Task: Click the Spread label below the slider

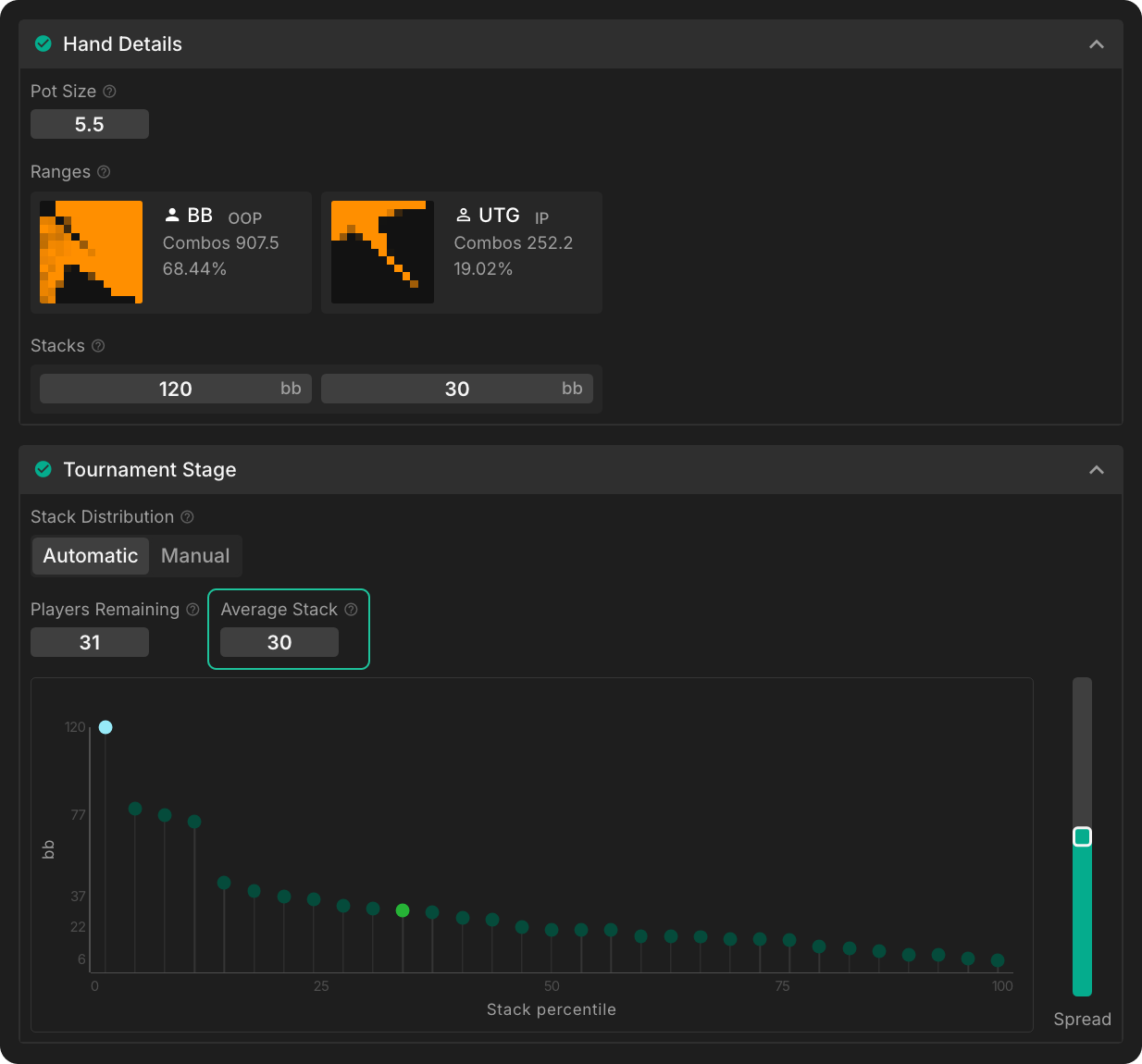Action: click(x=1082, y=1019)
